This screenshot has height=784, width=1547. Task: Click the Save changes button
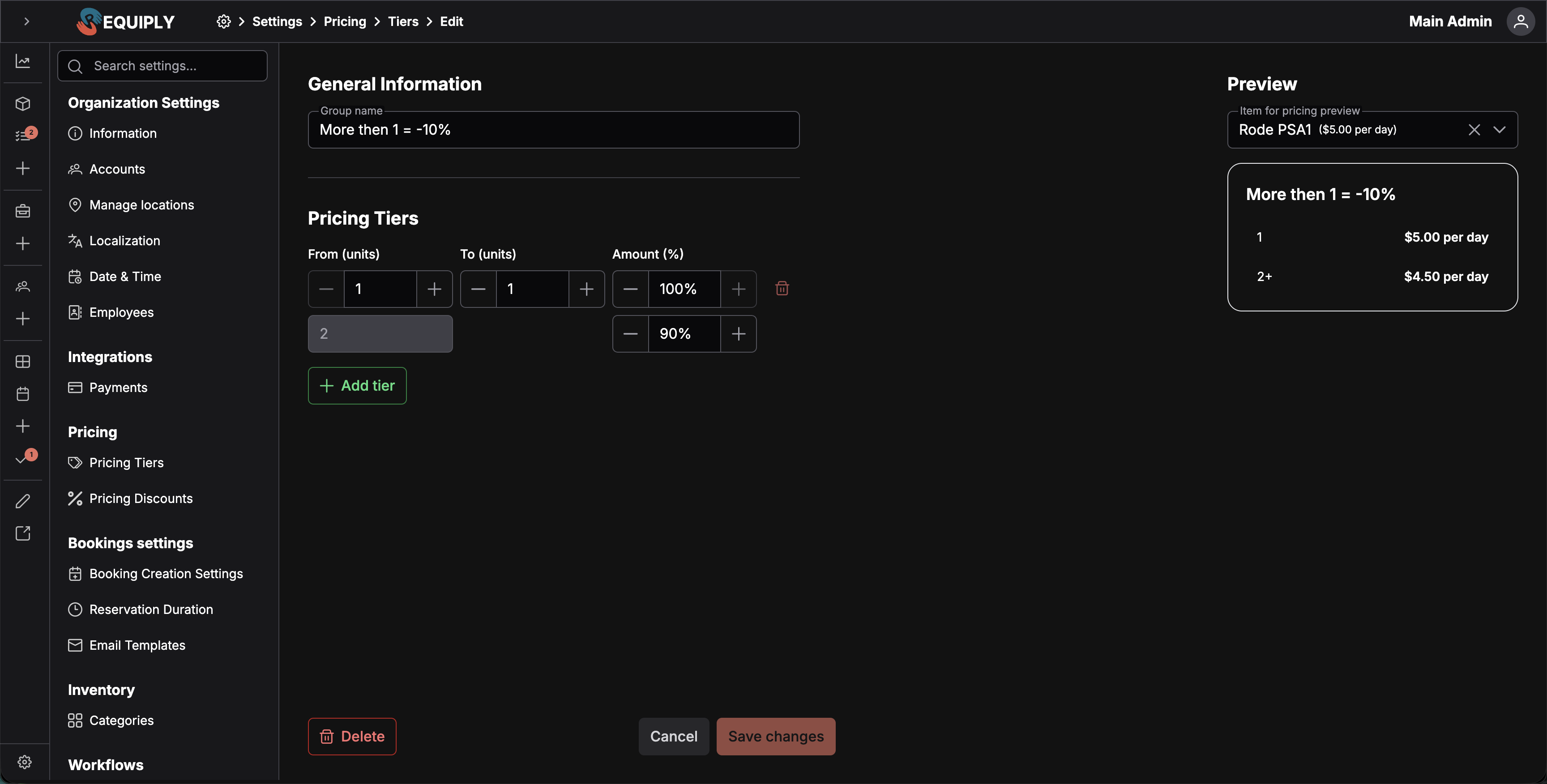[x=776, y=737]
